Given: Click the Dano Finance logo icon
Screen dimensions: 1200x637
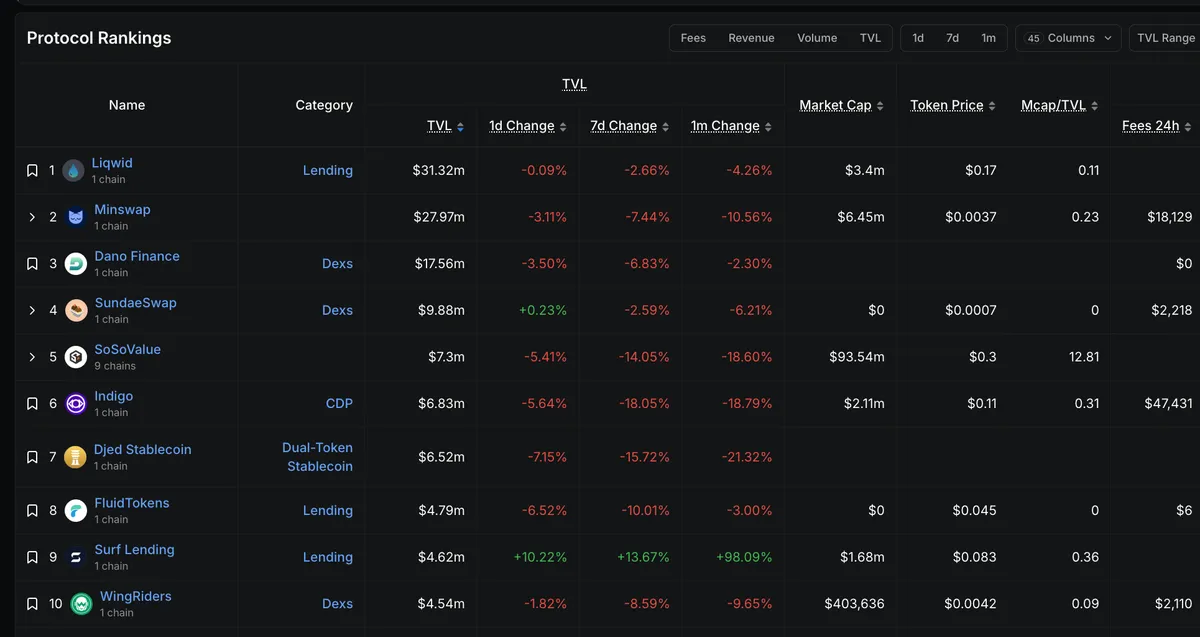Looking at the screenshot, I should click(x=76, y=264).
